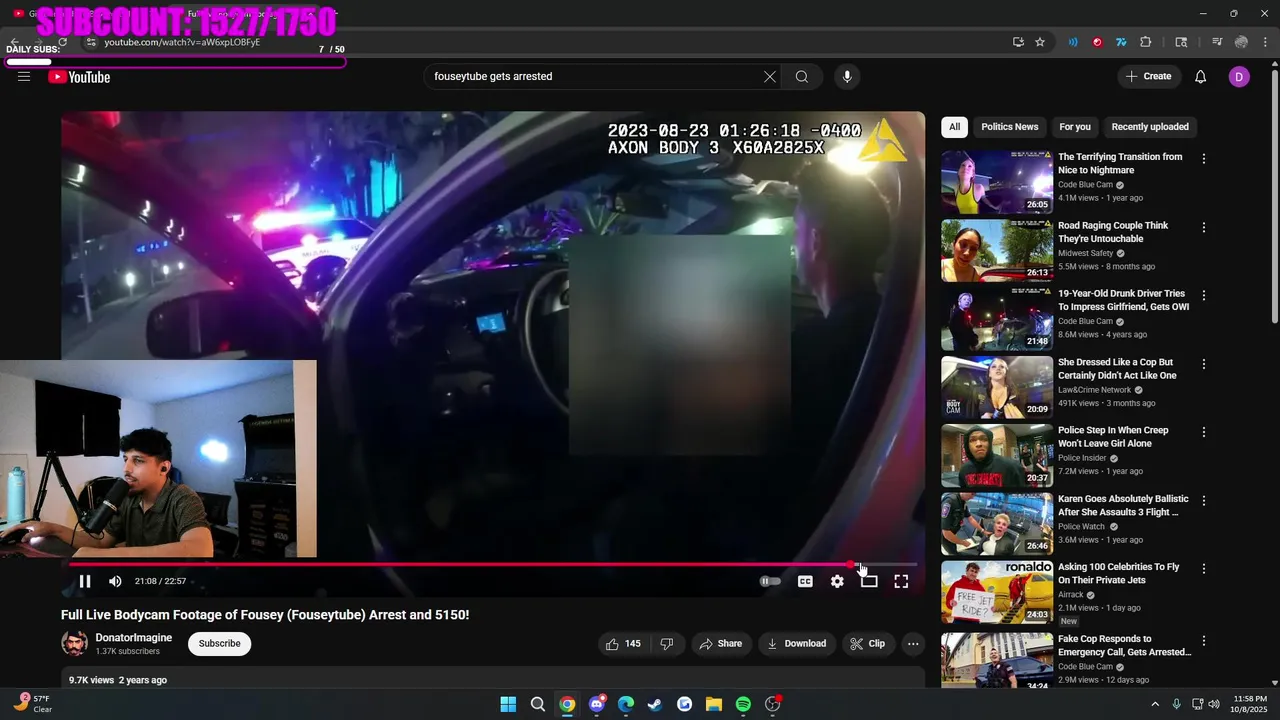Open the DonatorImagine channel name link

[134, 638]
